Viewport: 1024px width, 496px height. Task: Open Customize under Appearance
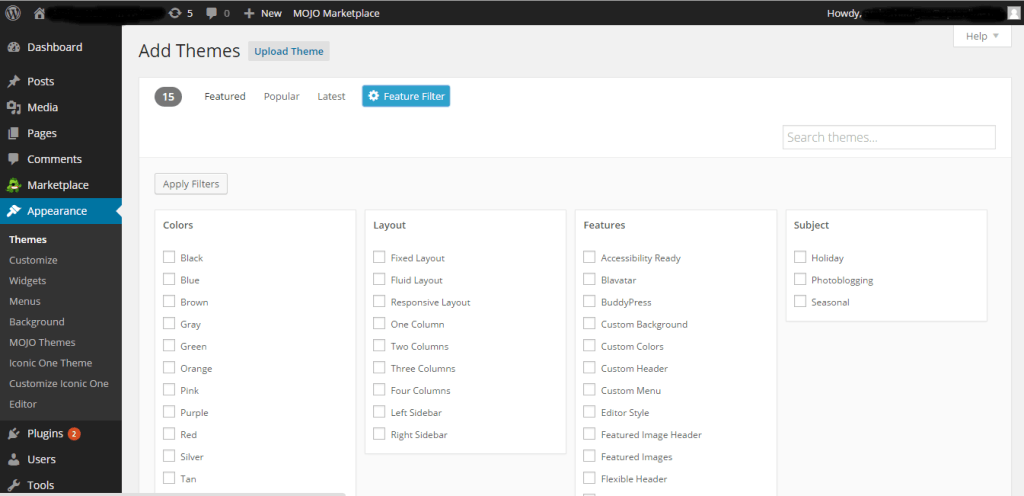(33, 260)
